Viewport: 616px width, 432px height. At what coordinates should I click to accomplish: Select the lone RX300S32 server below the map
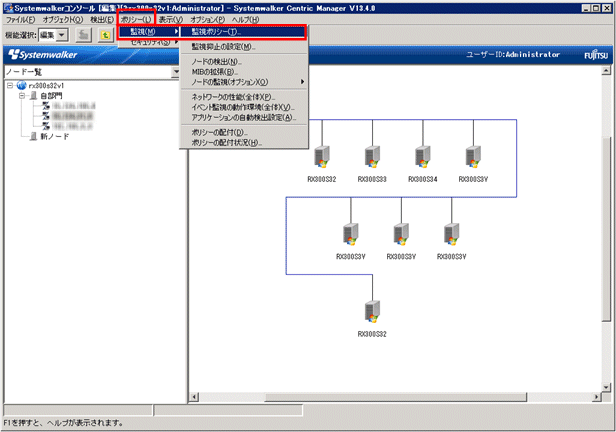(372, 312)
